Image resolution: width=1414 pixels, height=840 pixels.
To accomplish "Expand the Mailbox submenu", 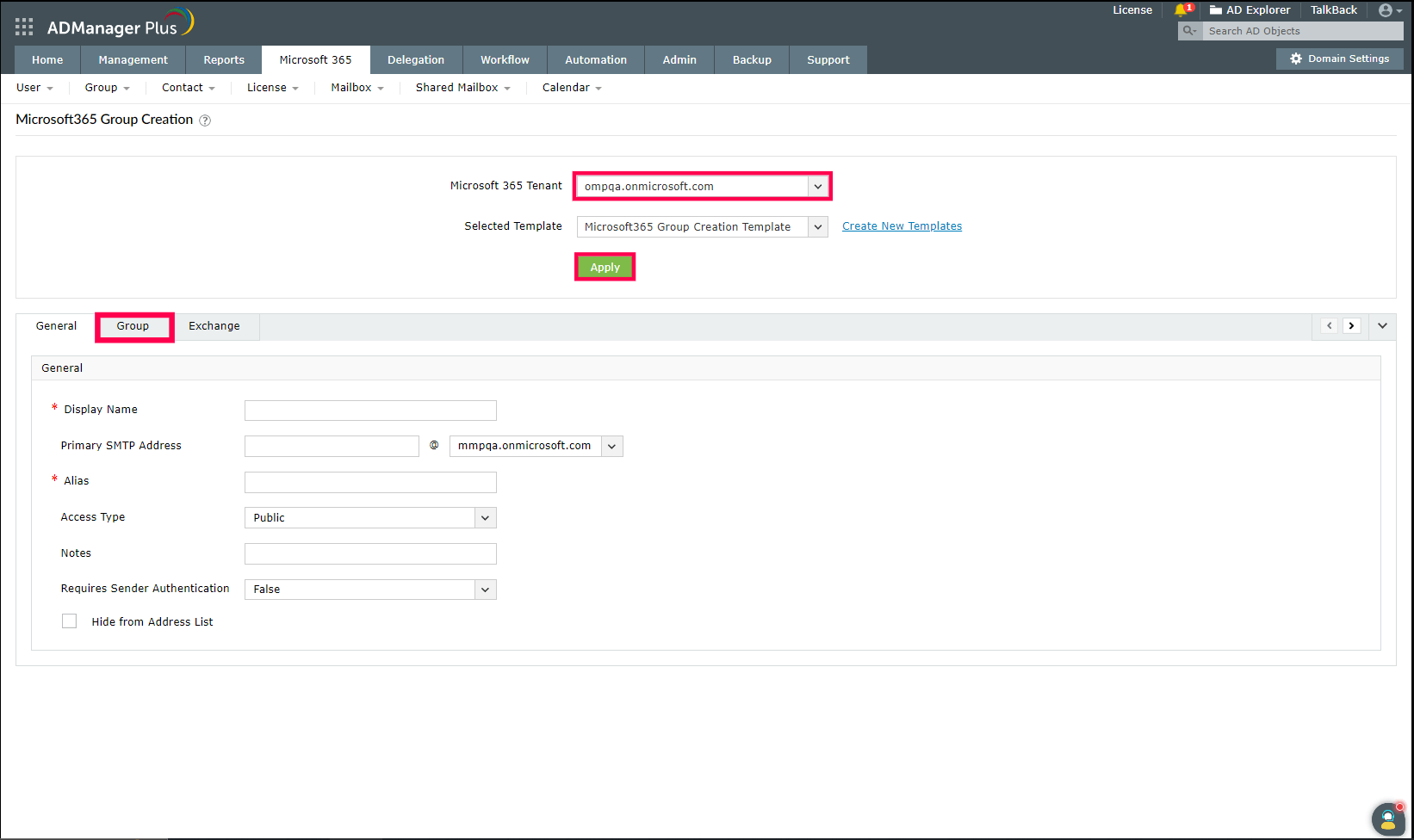I will pyautogui.click(x=357, y=88).
